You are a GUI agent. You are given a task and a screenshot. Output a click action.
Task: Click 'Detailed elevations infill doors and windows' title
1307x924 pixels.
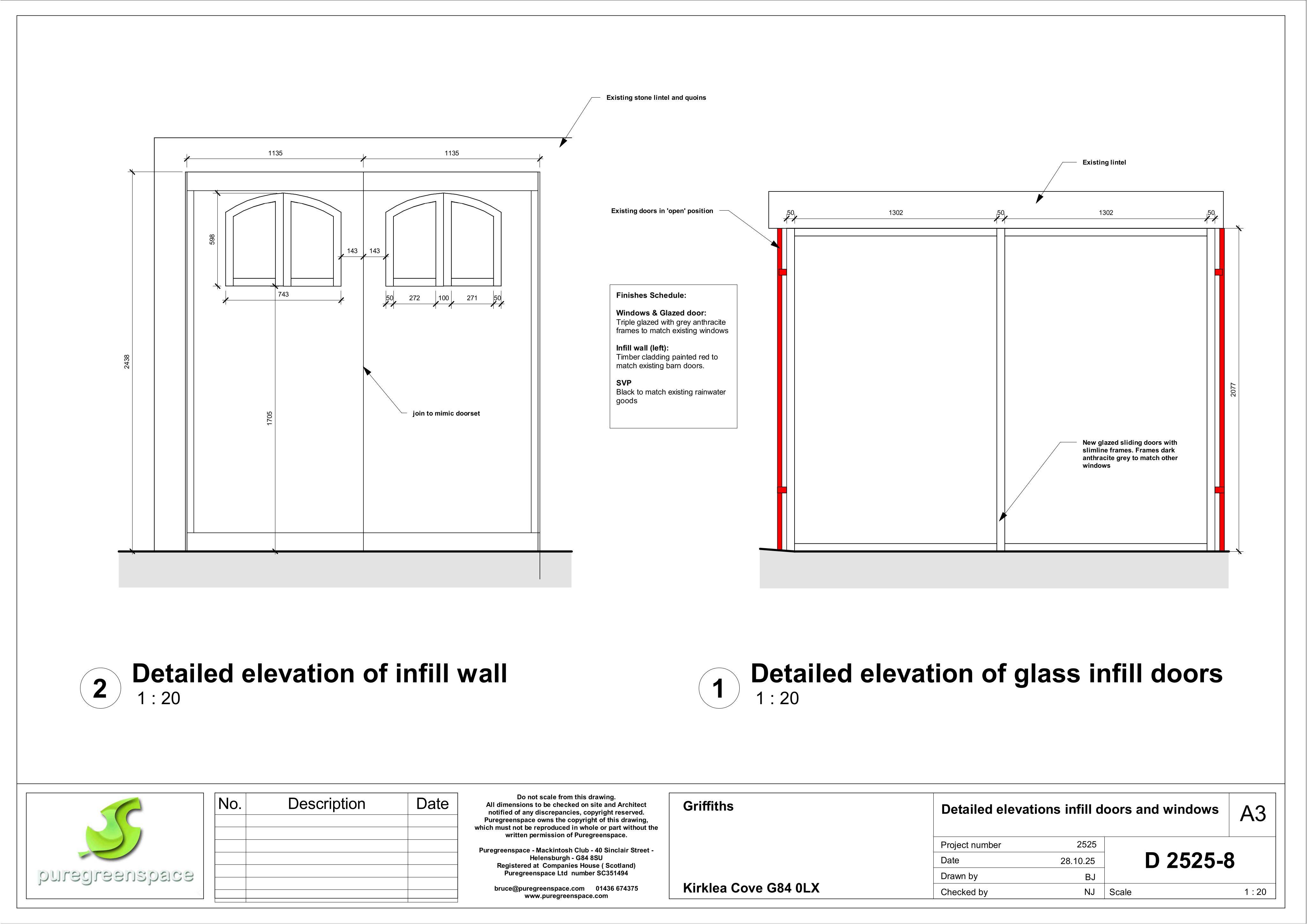(1080, 809)
